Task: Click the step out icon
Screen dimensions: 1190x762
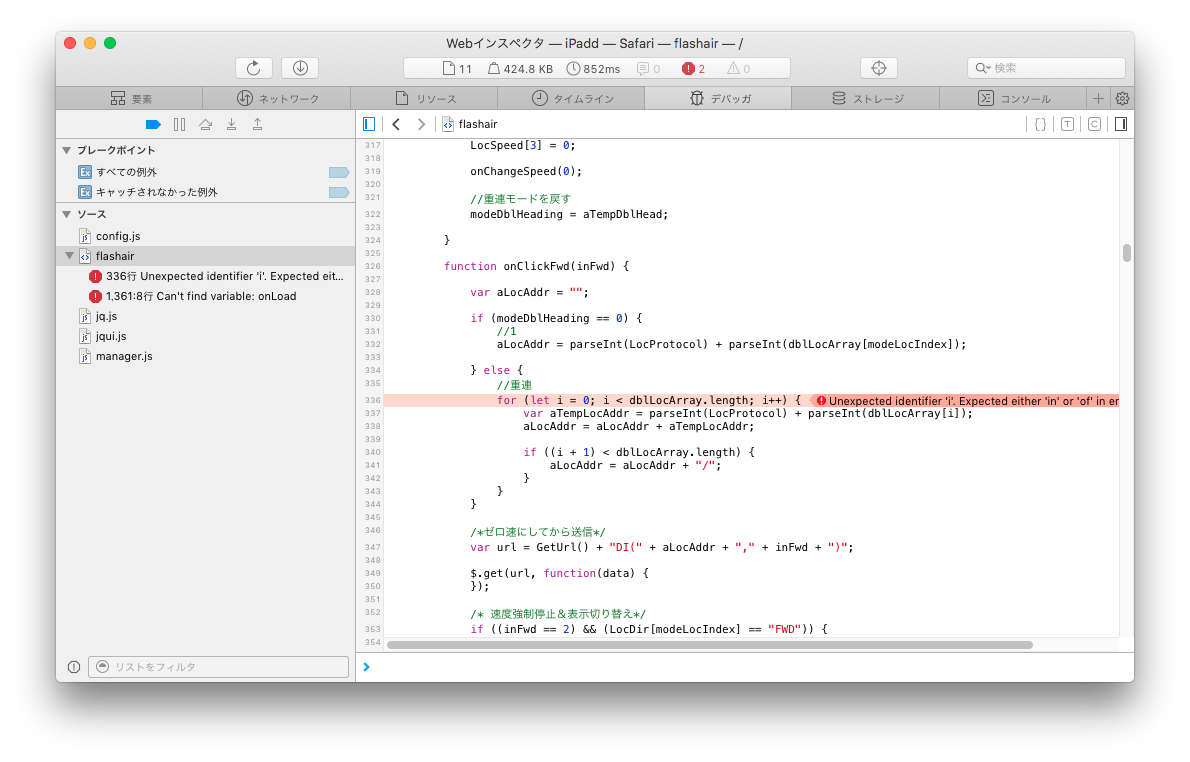Action: click(x=257, y=124)
